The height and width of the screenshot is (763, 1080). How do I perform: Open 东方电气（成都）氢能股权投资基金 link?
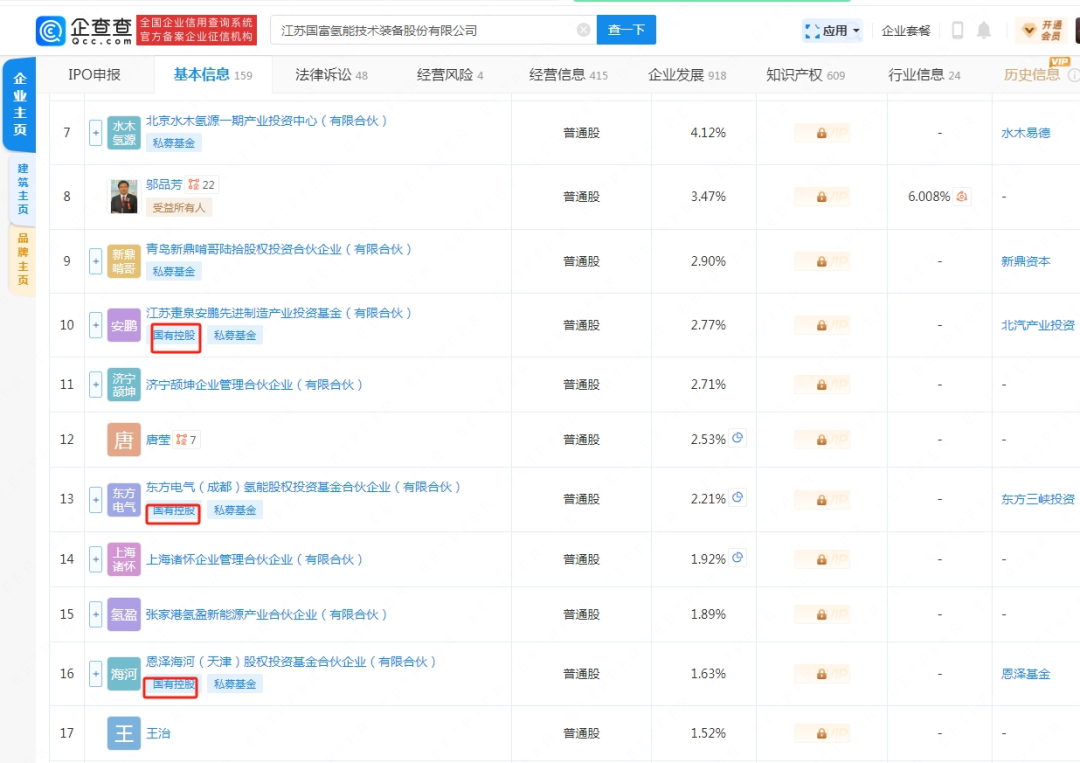pos(302,487)
